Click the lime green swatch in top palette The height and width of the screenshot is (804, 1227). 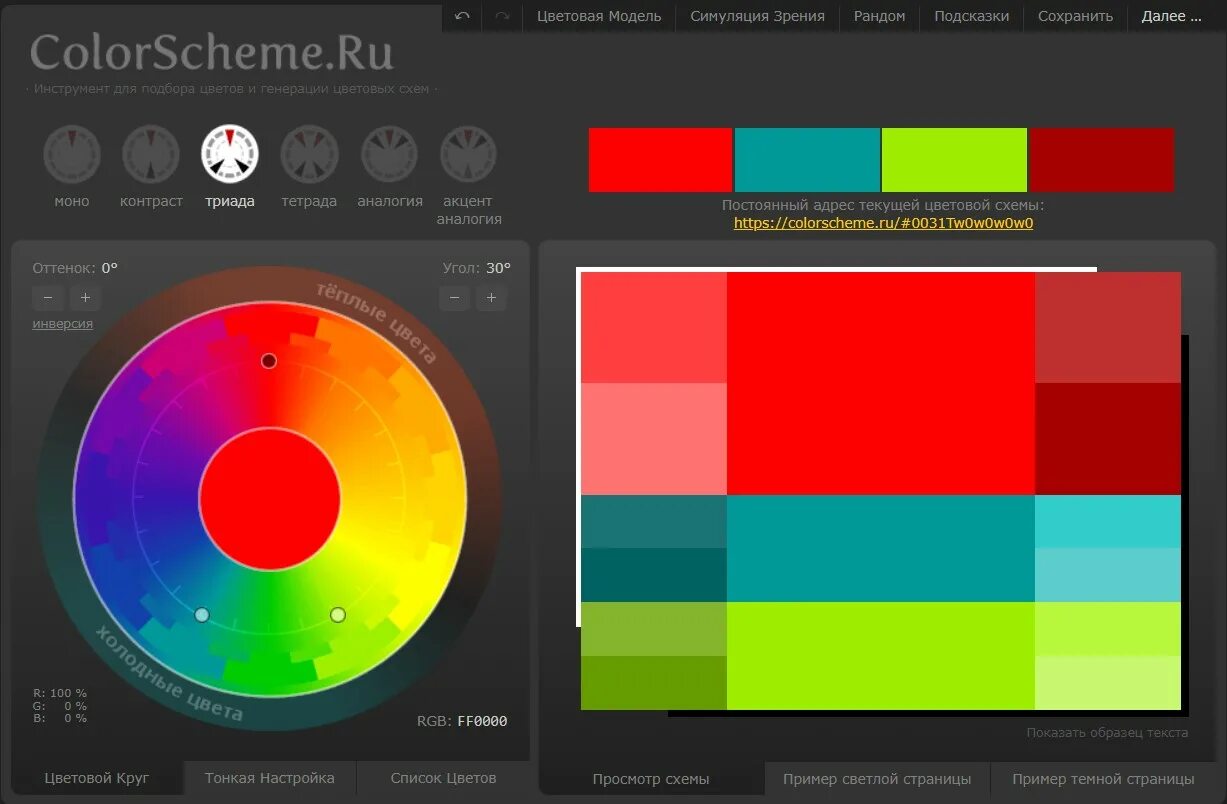click(954, 160)
